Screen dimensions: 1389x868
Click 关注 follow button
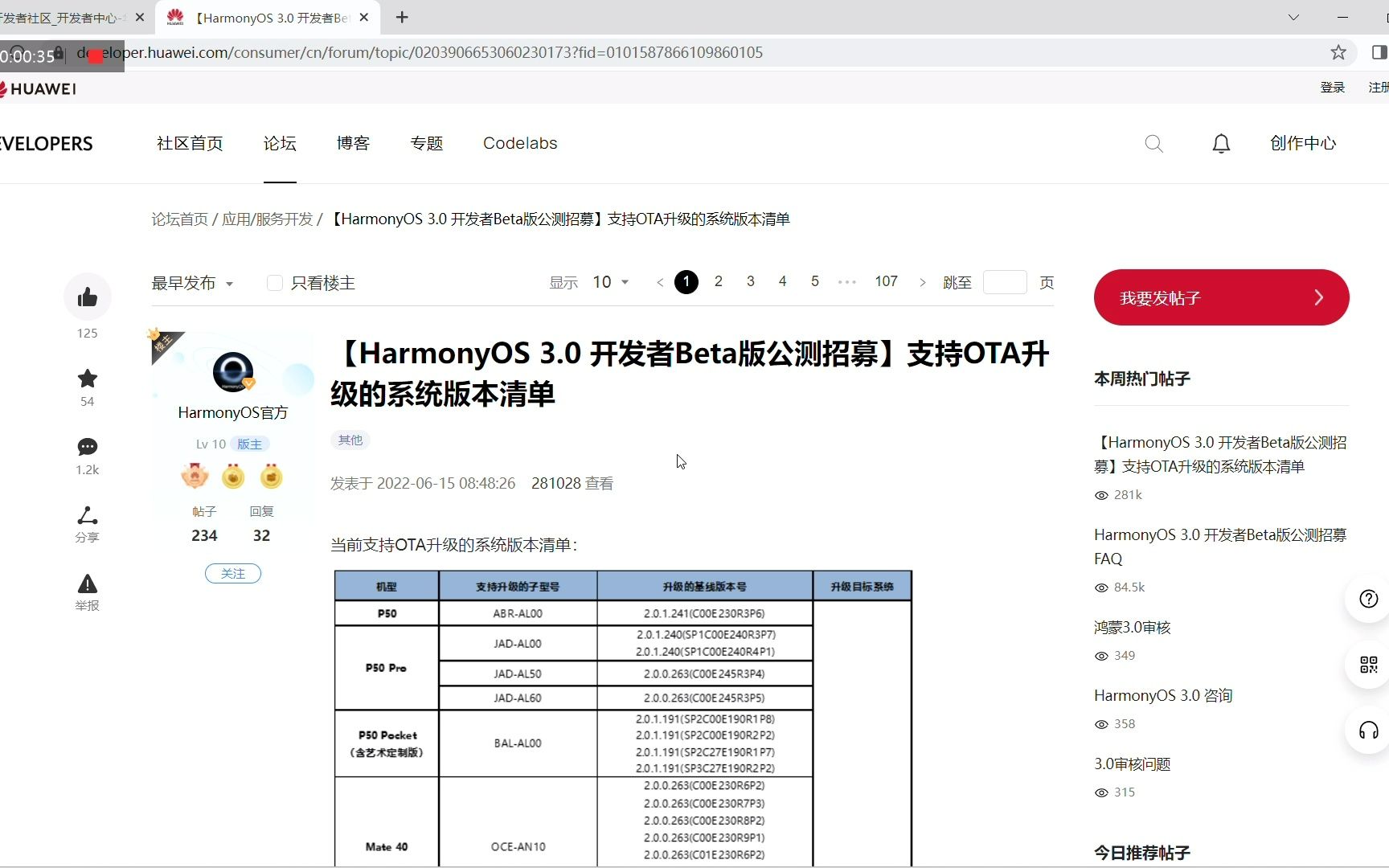pyautogui.click(x=233, y=573)
